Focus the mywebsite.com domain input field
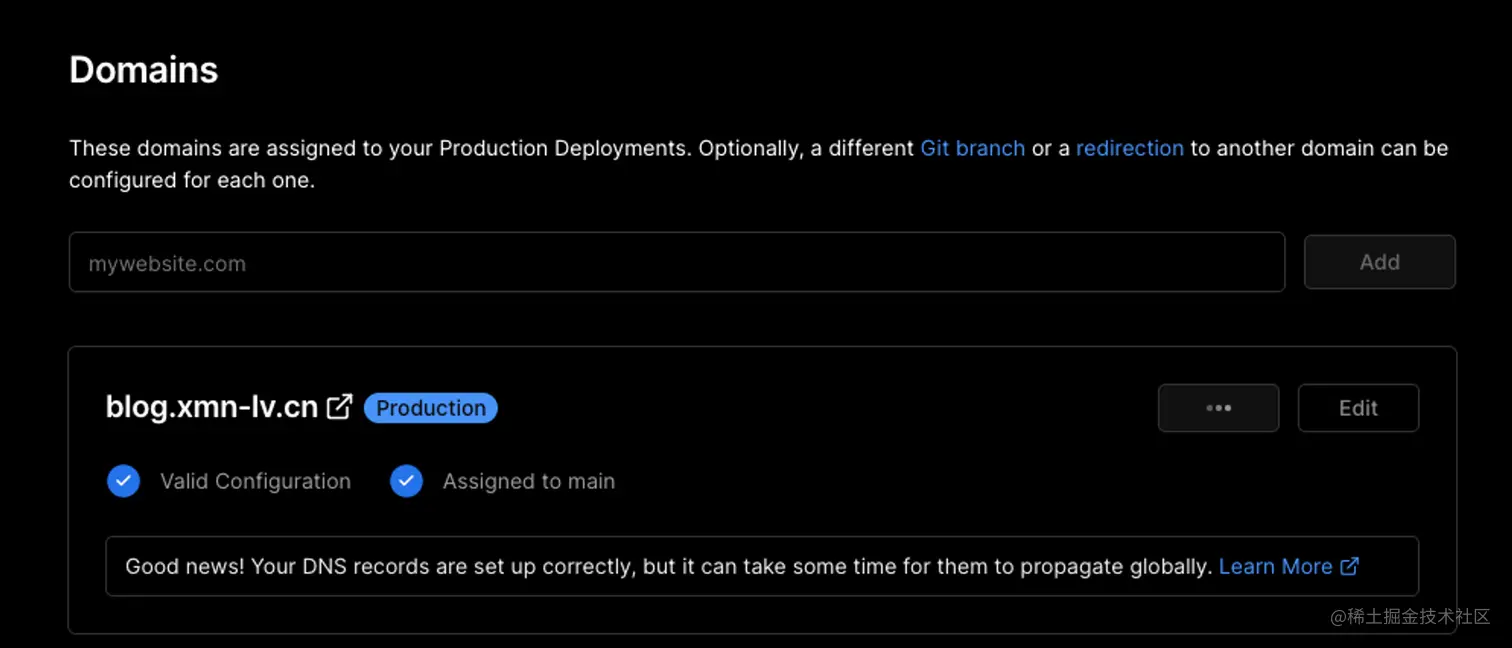Image resolution: width=1512 pixels, height=648 pixels. (x=677, y=262)
